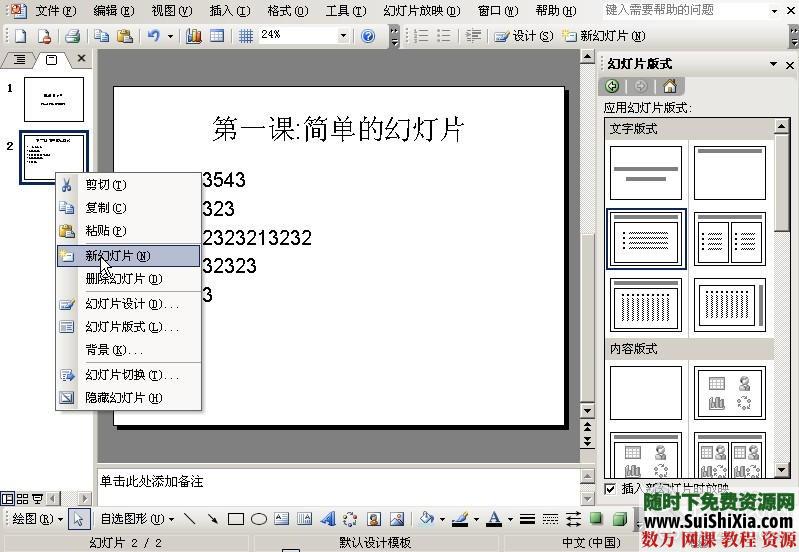Choose 隐藏幻灯片(H) in the context menu
This screenshot has width=799, height=552.
pos(128,398)
